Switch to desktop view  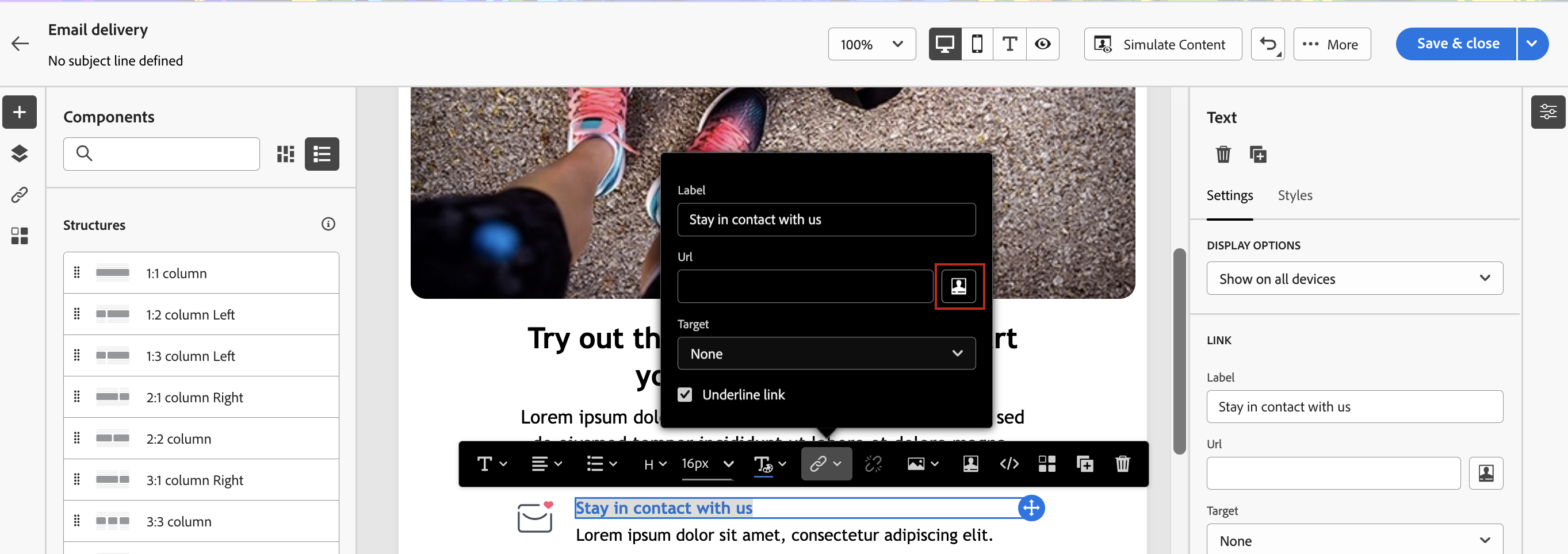[944, 44]
